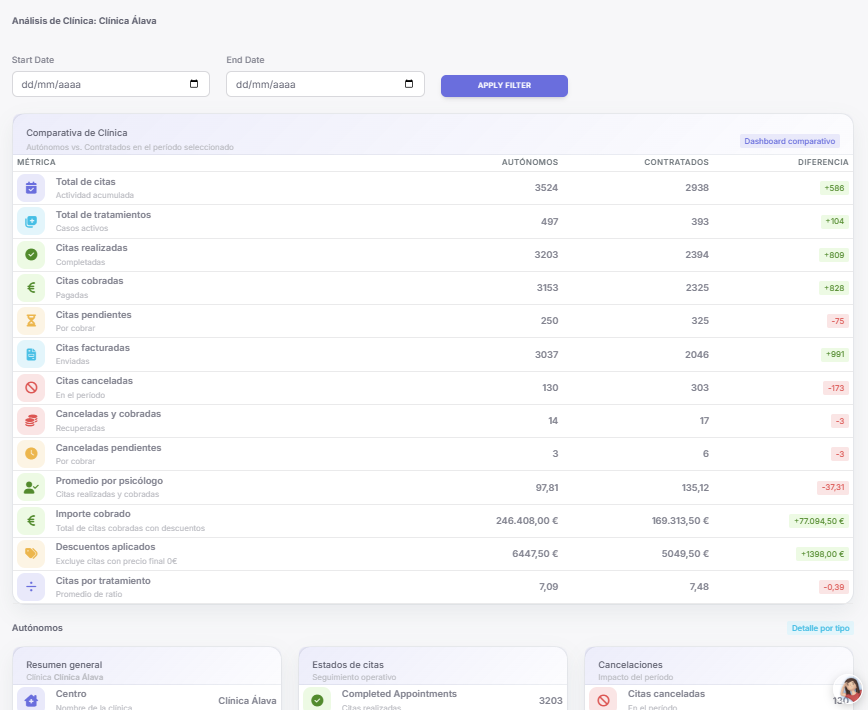
Task: Click the clock icon for Canceladas pendientes
Action: pos(31,454)
